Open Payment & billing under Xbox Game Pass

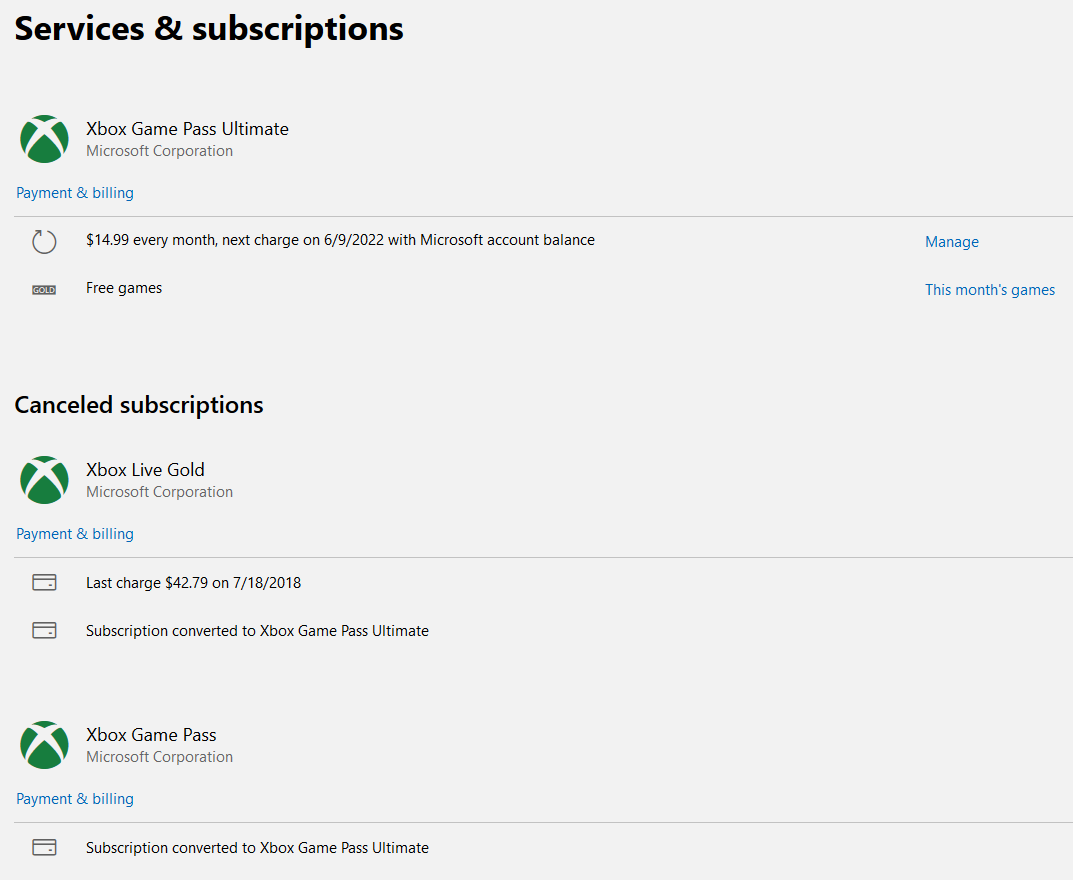(75, 799)
